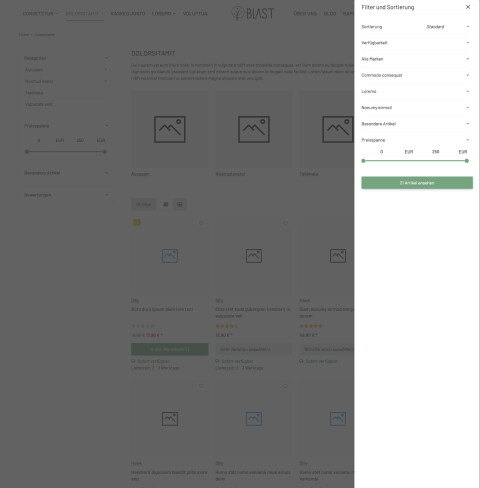Click second product's variant selection button
Screen dimensions: 480x488
254,349
